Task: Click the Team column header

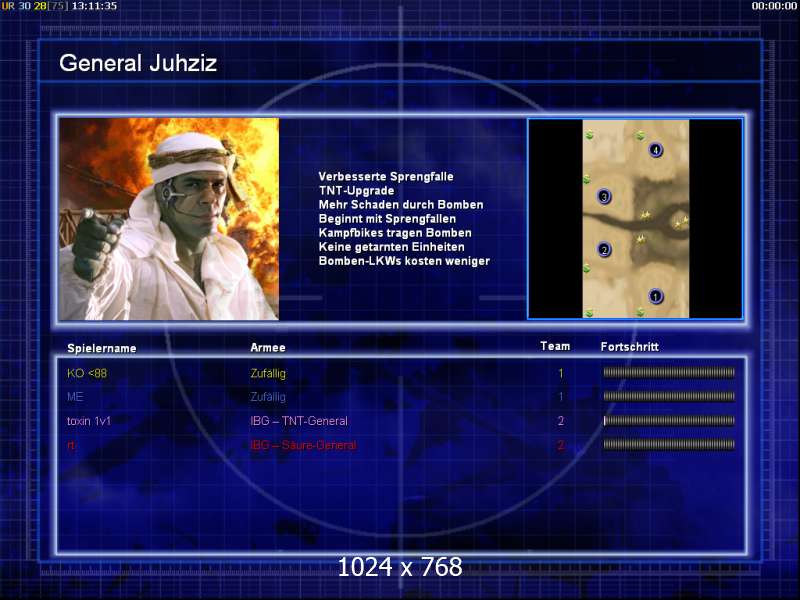Action: tap(555, 346)
